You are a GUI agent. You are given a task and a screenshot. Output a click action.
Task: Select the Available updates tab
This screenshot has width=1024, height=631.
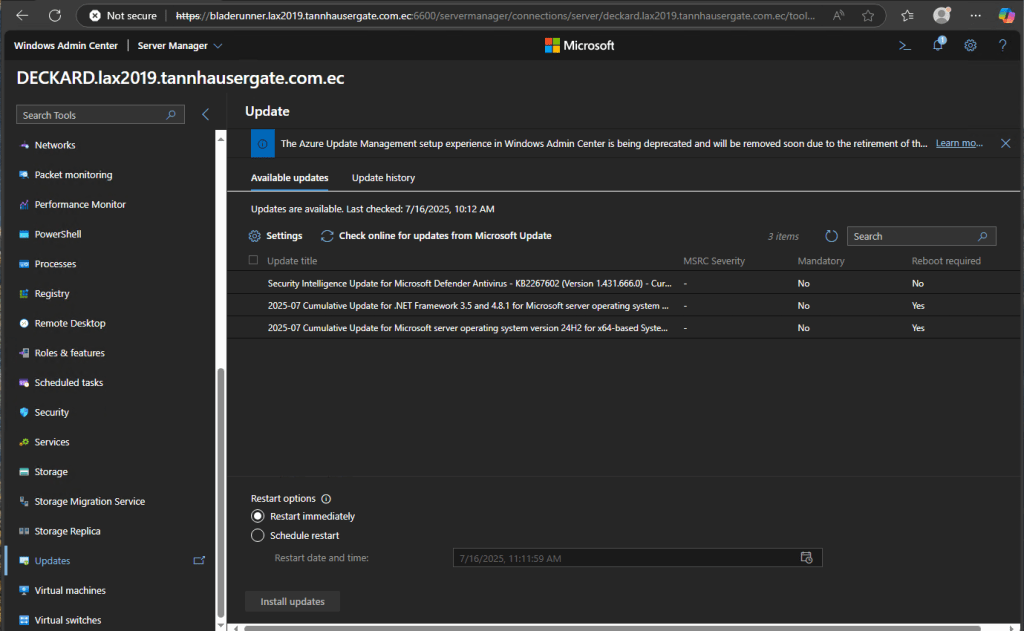(x=289, y=178)
